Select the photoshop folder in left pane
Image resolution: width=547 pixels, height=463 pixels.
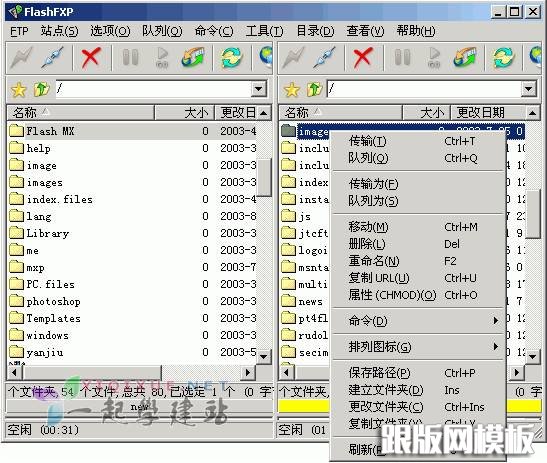[133, 301]
